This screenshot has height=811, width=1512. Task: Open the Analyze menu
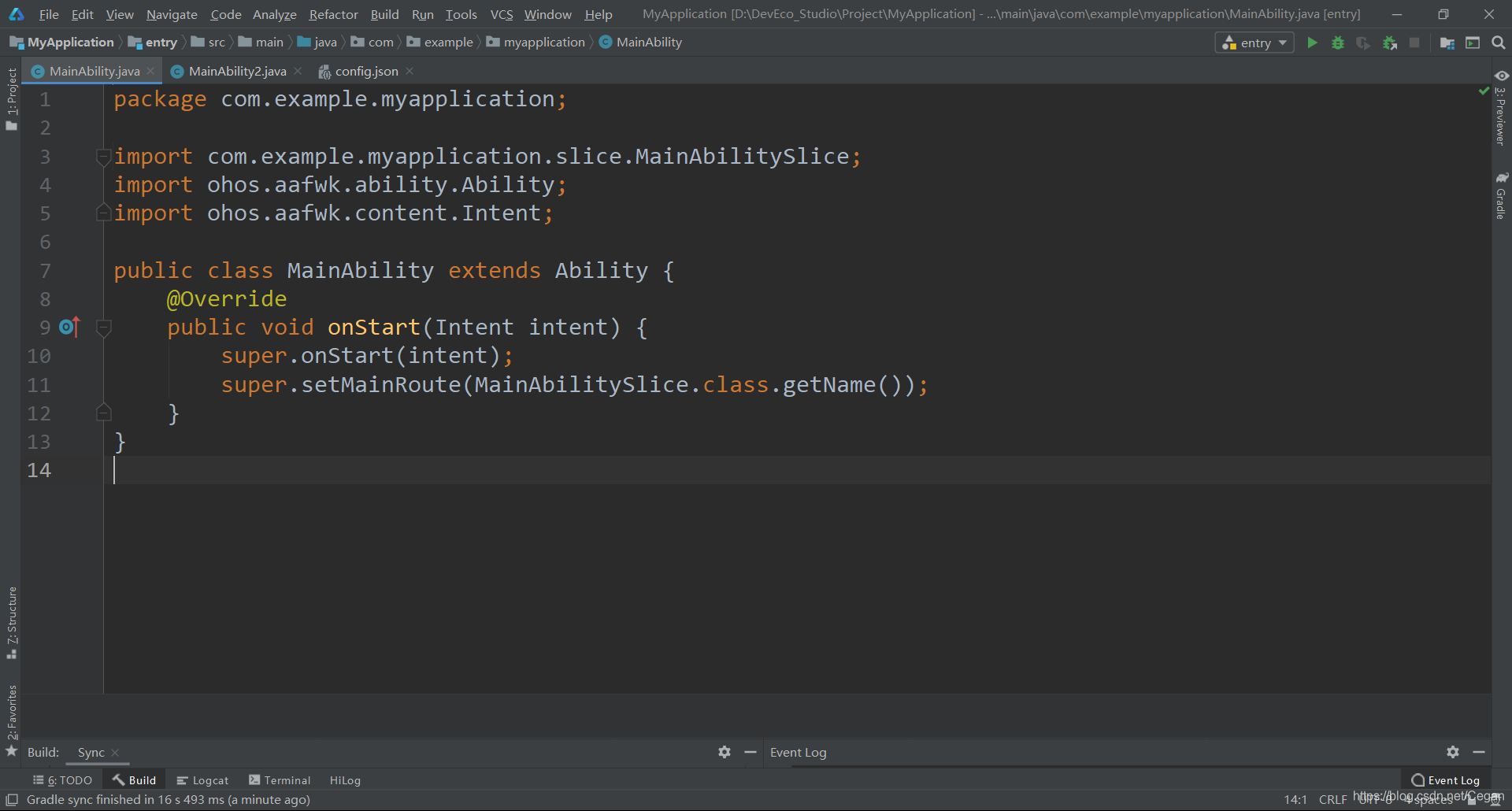tap(274, 14)
